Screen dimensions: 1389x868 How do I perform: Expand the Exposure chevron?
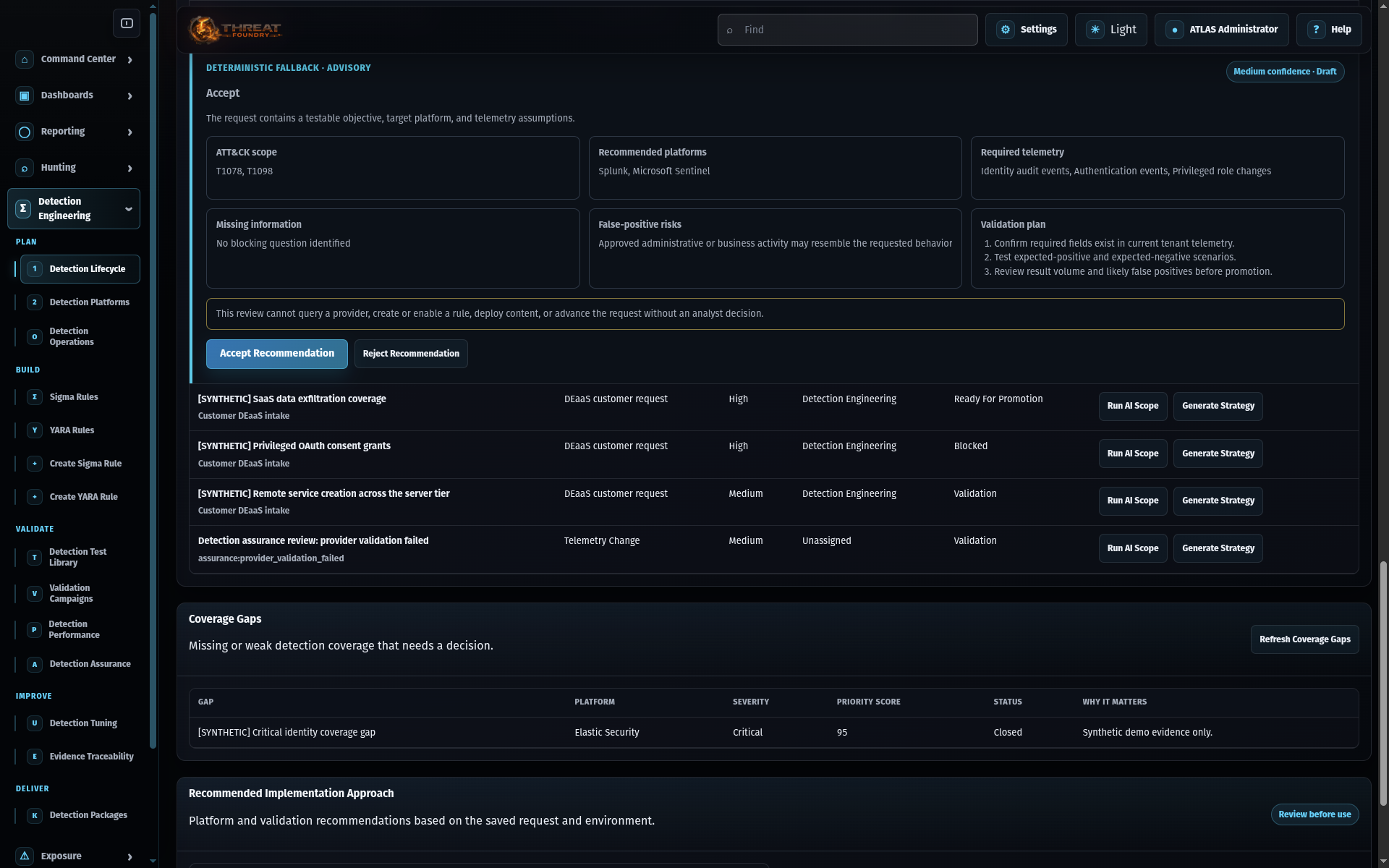pos(130,857)
